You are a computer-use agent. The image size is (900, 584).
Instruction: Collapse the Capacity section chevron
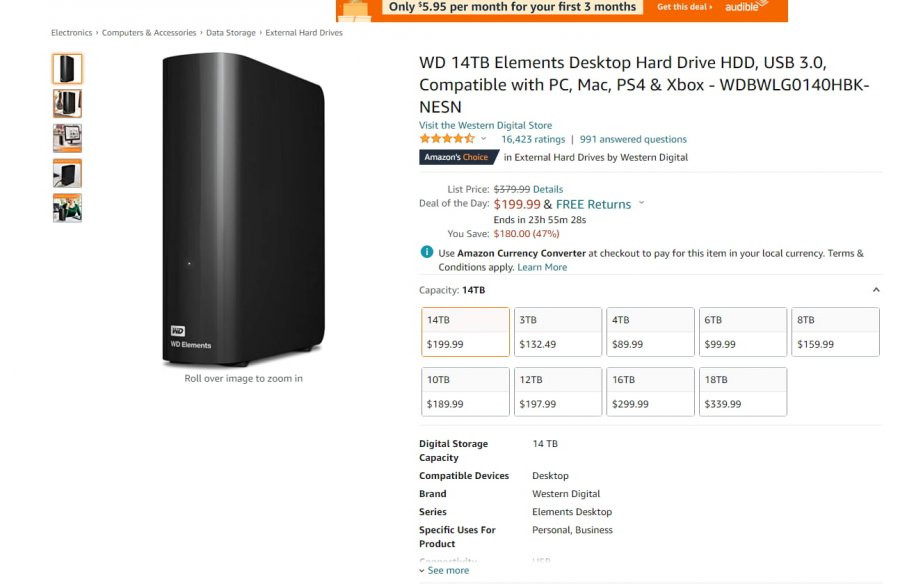coord(876,290)
